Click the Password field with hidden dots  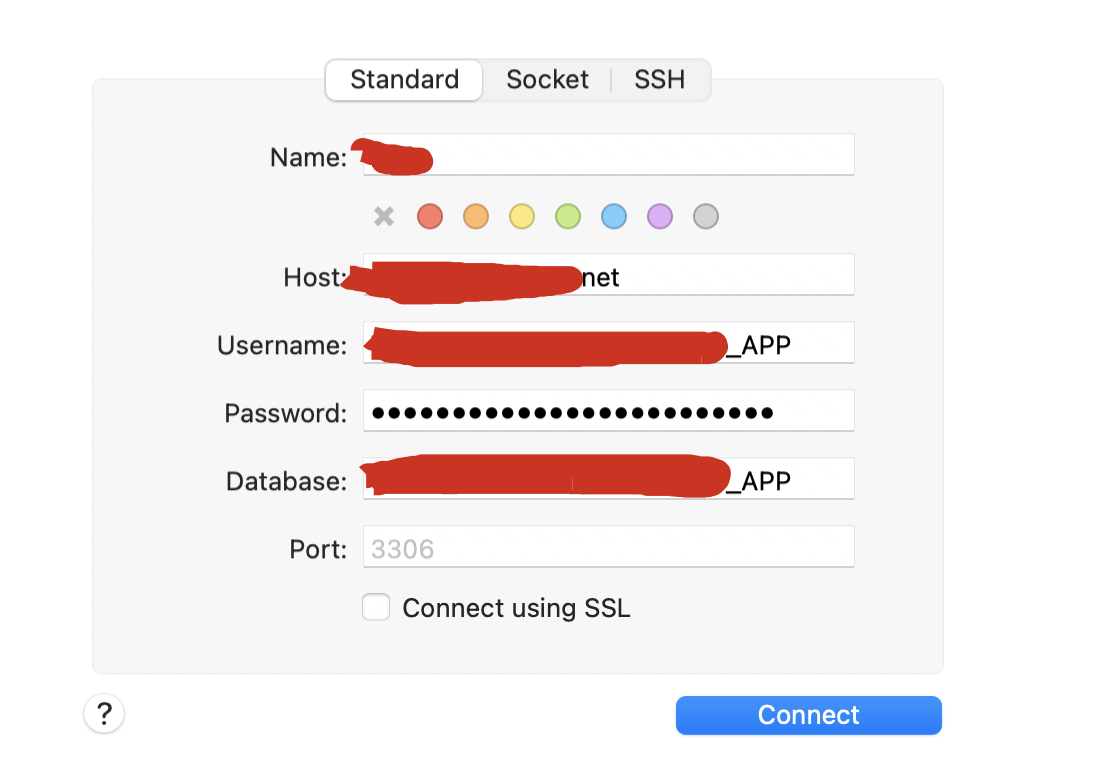pyautogui.click(x=608, y=410)
